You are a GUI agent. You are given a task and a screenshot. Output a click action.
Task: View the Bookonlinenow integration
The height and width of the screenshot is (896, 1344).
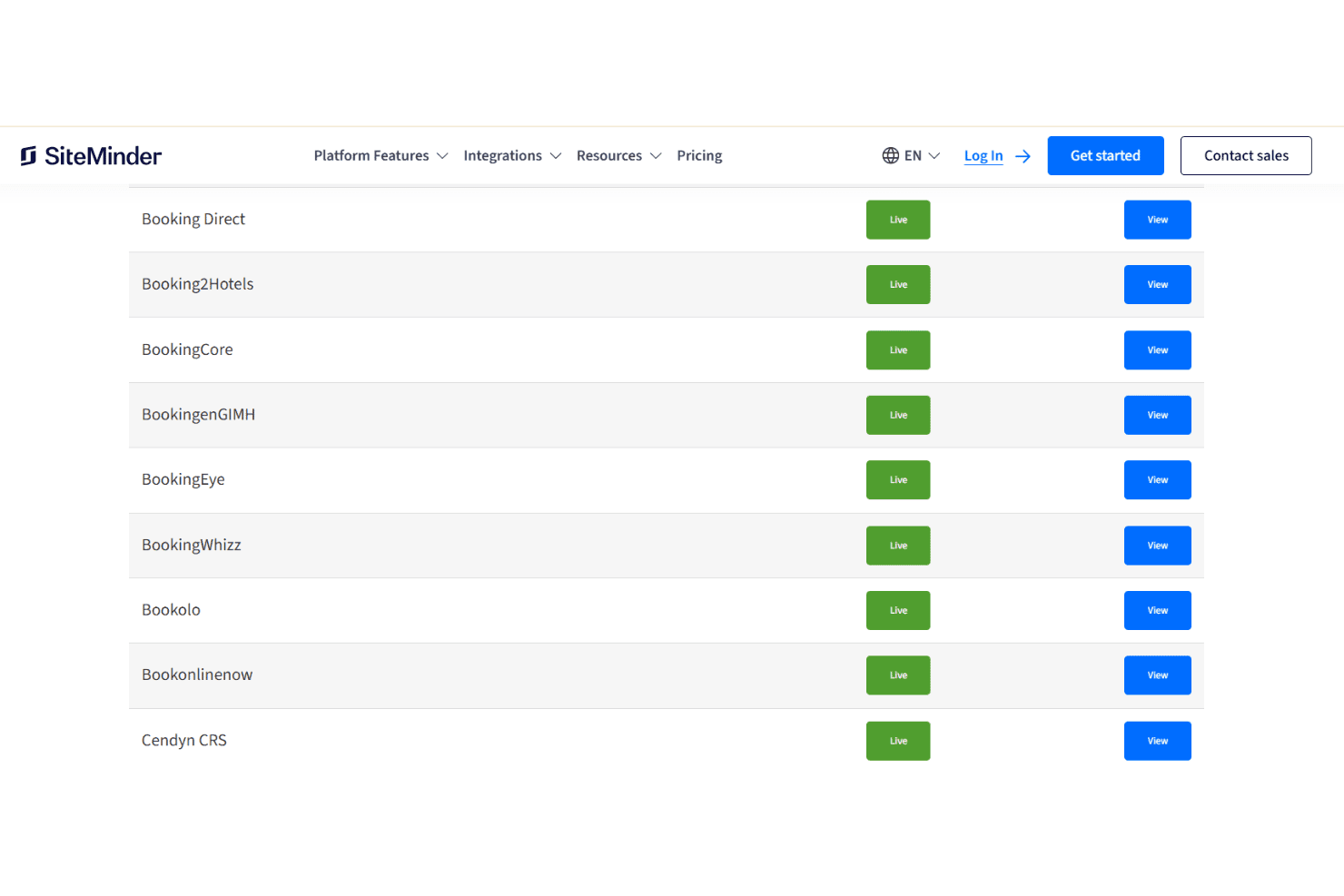point(1157,675)
